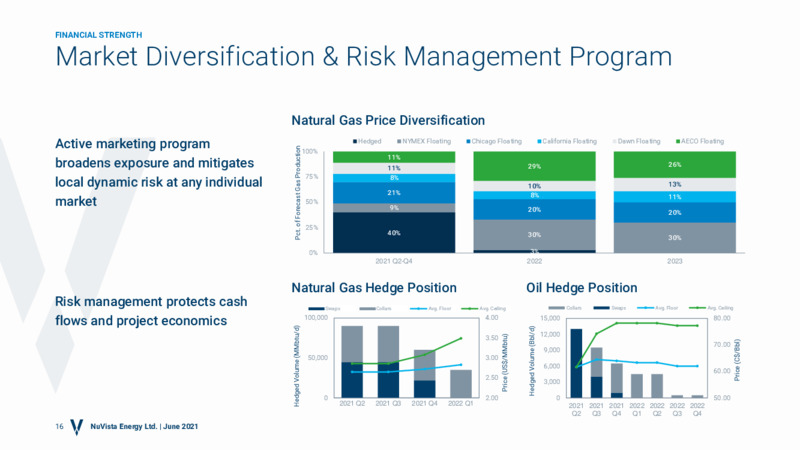Click the '100,000' tick in the gas hedge chart

(316, 318)
